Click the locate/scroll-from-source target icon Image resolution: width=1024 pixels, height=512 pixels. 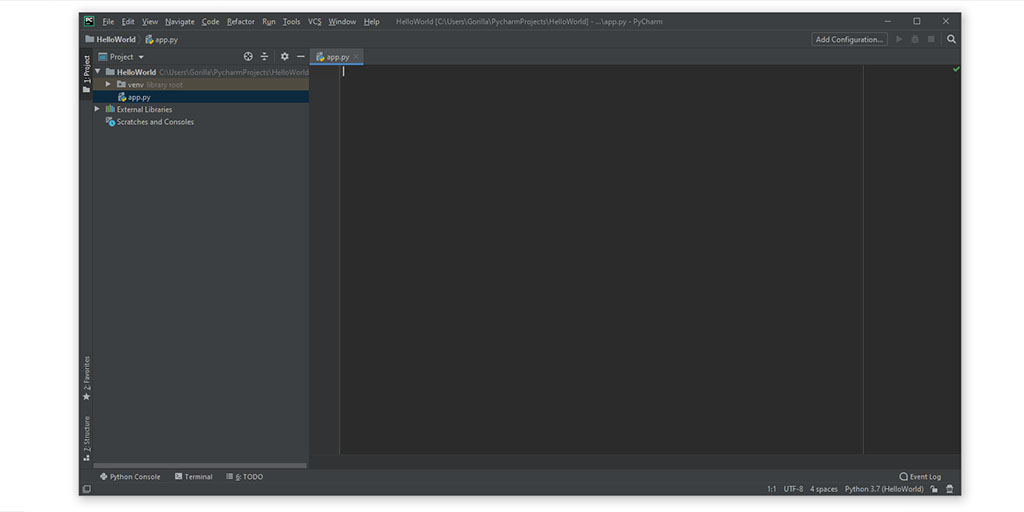coord(248,57)
